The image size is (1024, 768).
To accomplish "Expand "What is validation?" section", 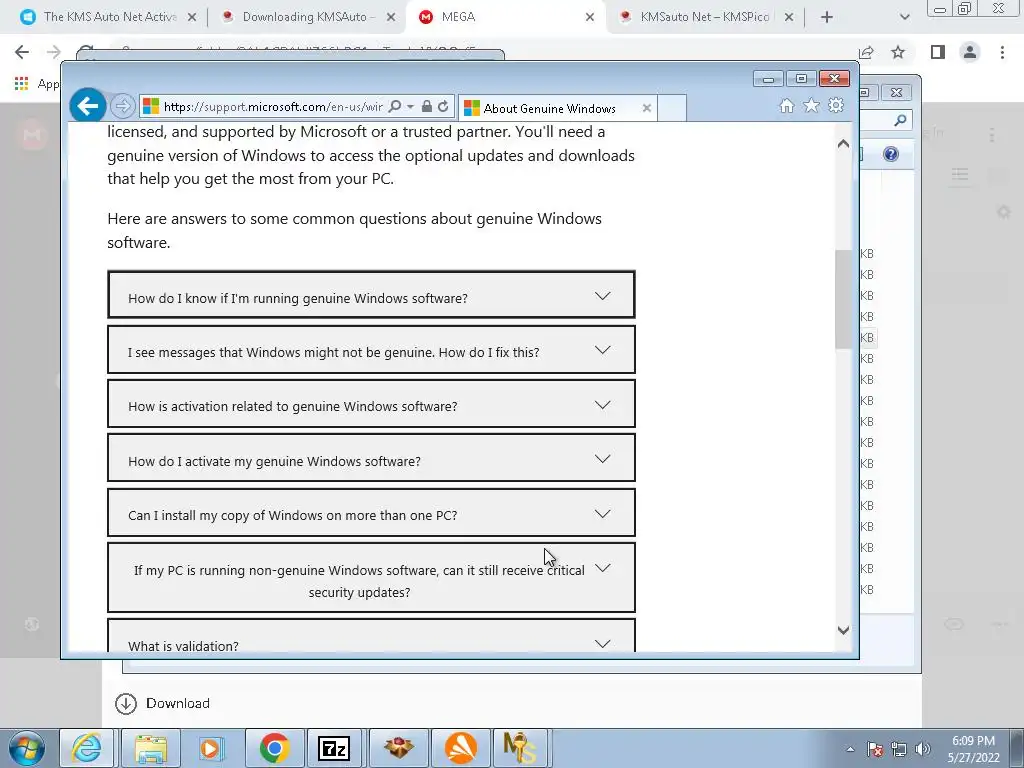I will click(371, 636).
